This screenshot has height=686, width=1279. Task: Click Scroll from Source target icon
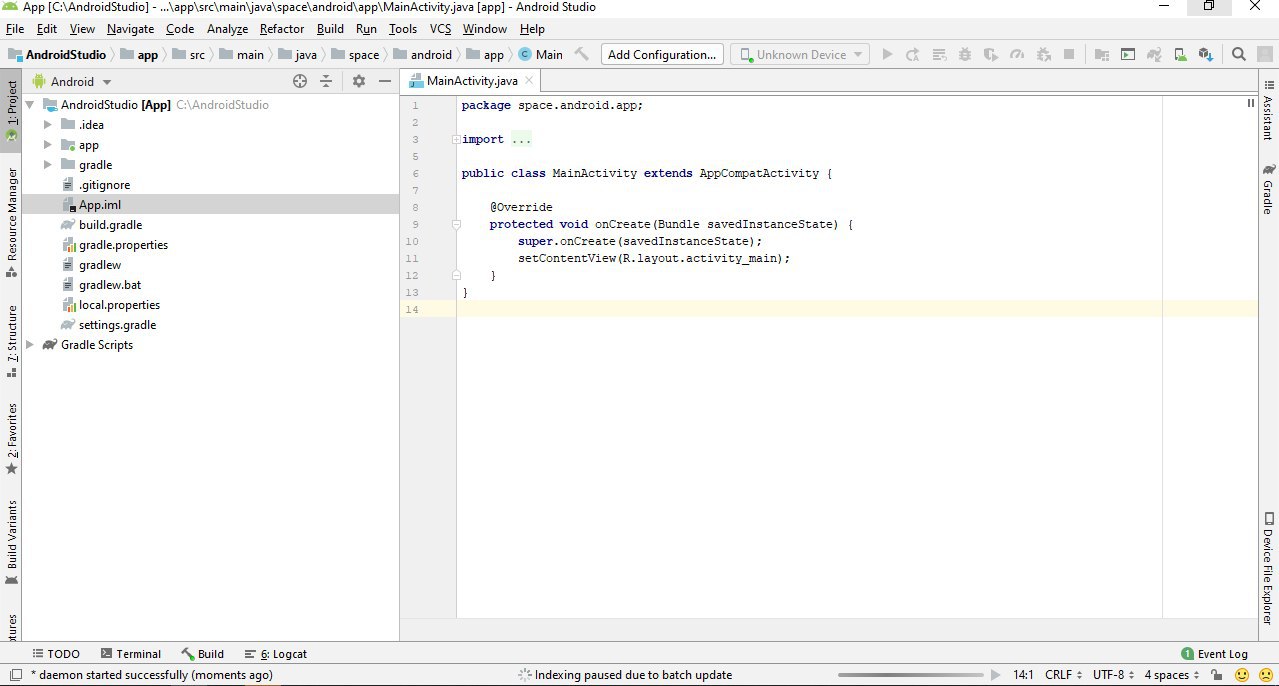click(x=300, y=81)
